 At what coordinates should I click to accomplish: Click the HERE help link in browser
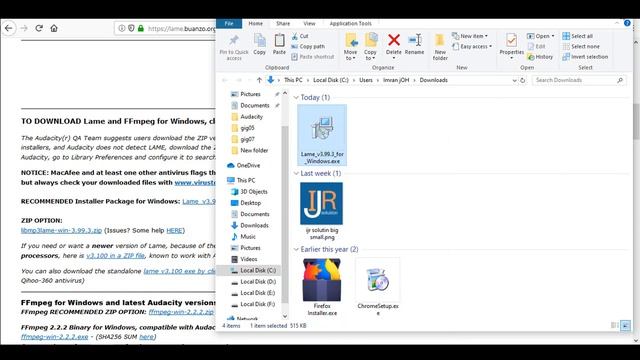tap(174, 230)
